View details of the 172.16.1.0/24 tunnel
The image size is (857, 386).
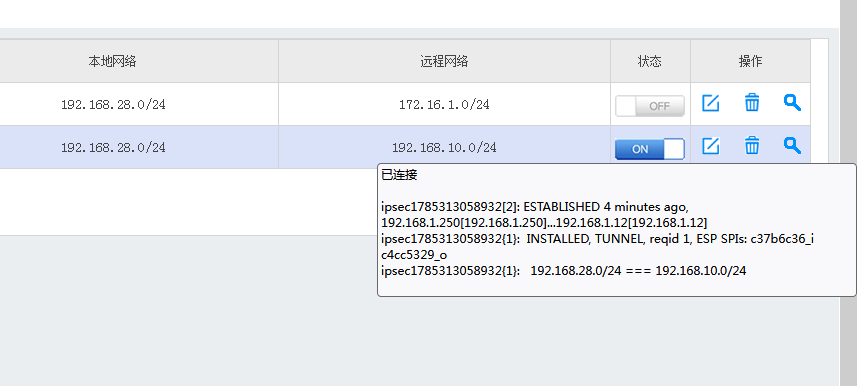coord(792,102)
